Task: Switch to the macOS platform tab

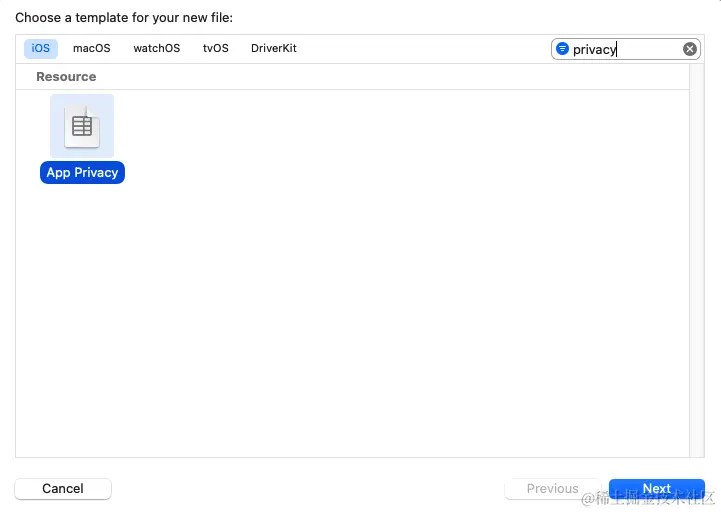Action: tap(92, 48)
